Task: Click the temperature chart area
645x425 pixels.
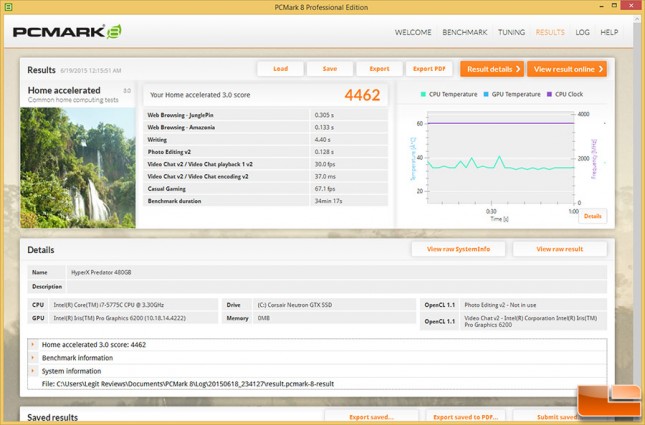Action: 501,158
